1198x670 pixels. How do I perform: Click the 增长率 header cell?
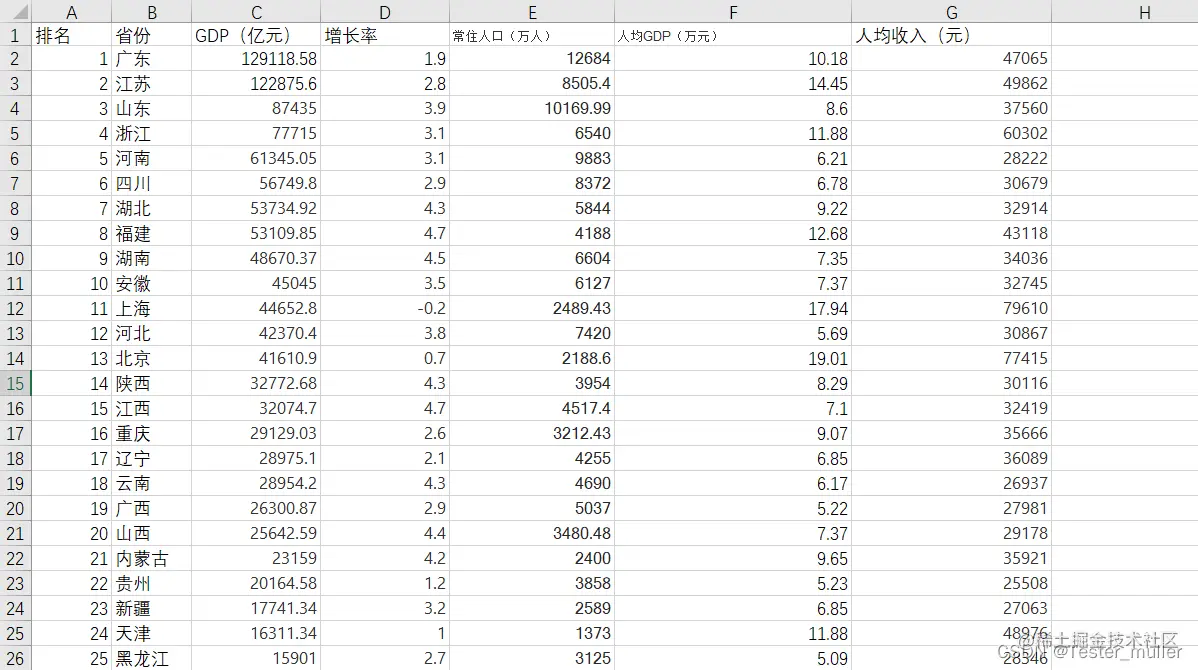click(x=385, y=35)
